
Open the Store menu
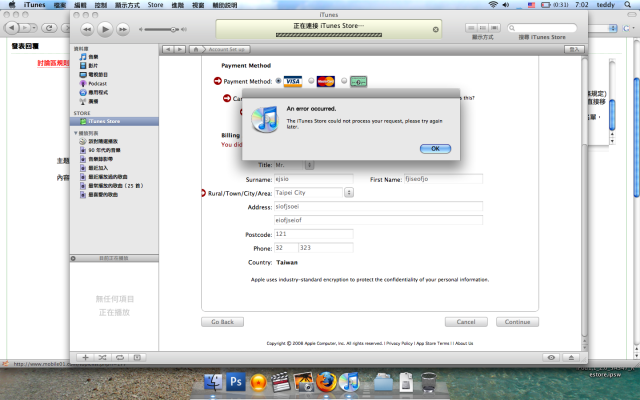(155, 5)
